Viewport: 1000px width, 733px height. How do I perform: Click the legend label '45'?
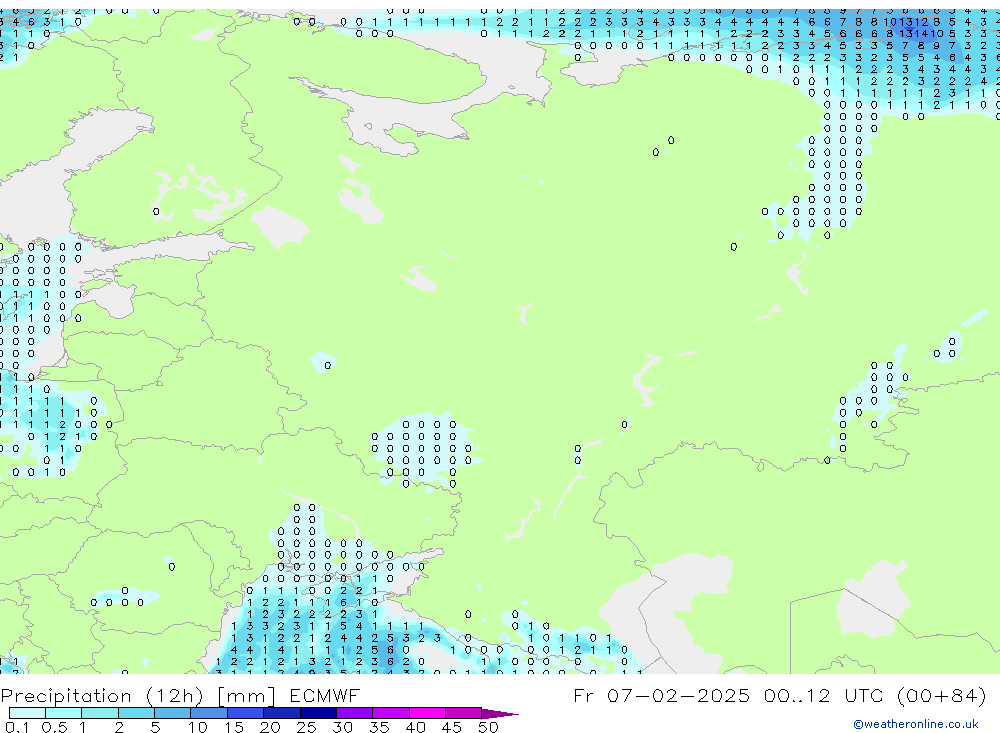[x=452, y=727]
